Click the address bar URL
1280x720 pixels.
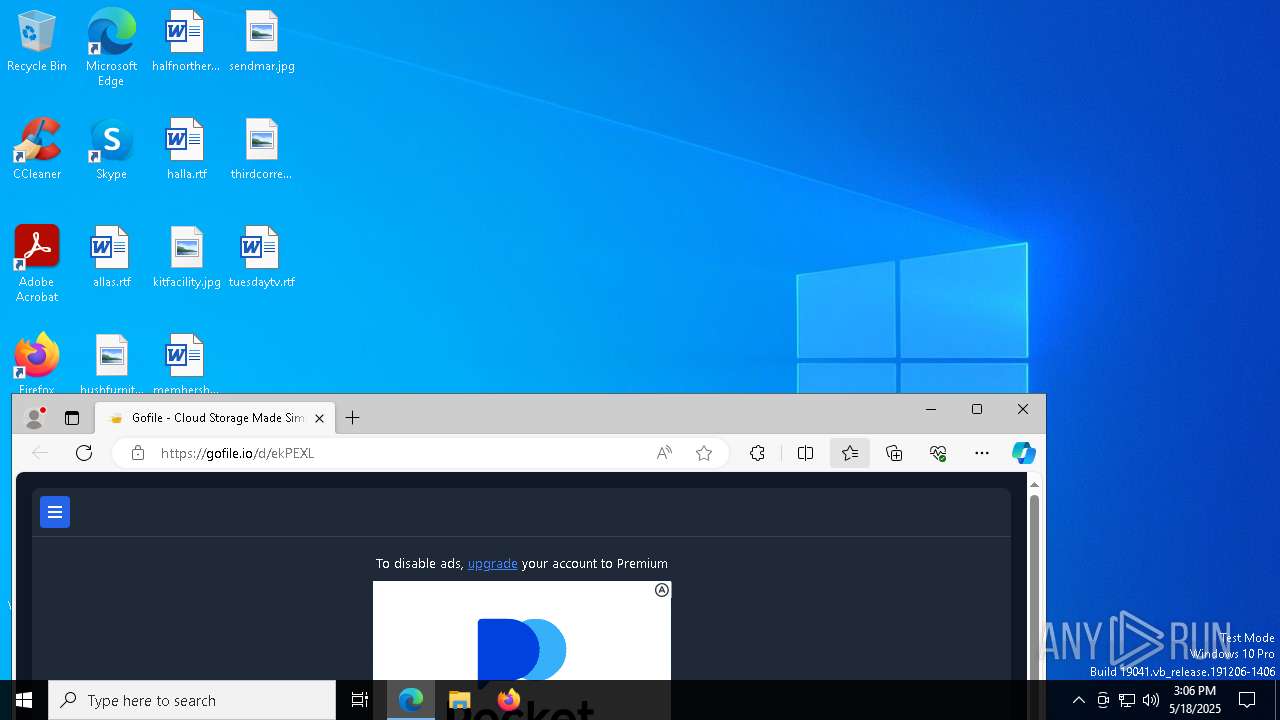pyautogui.click(x=238, y=453)
